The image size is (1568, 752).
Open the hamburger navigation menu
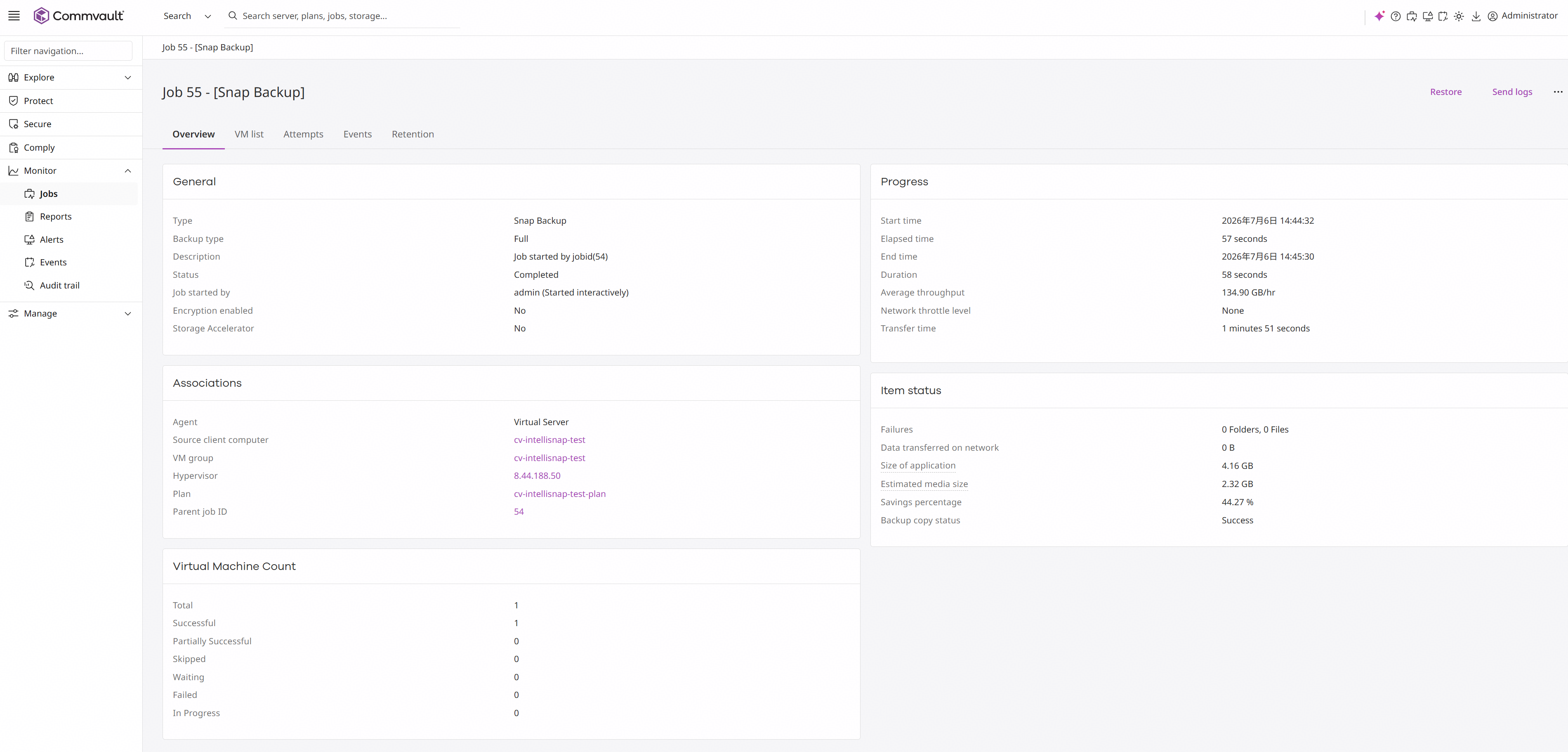pos(14,16)
